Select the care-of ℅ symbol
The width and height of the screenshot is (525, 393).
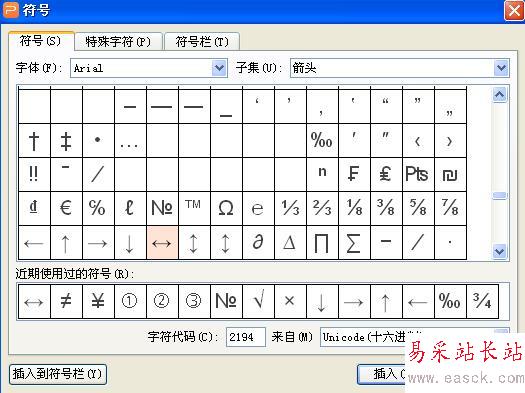click(98, 208)
